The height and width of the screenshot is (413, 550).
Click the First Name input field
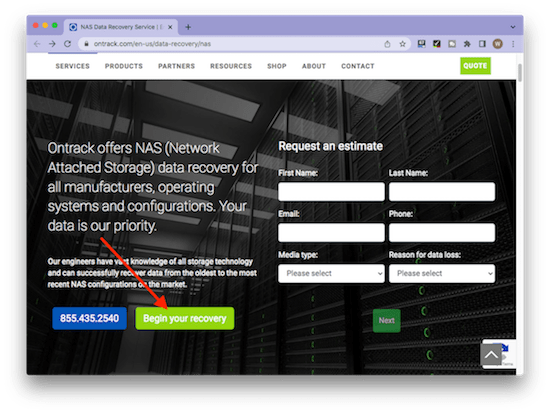pyautogui.click(x=331, y=192)
